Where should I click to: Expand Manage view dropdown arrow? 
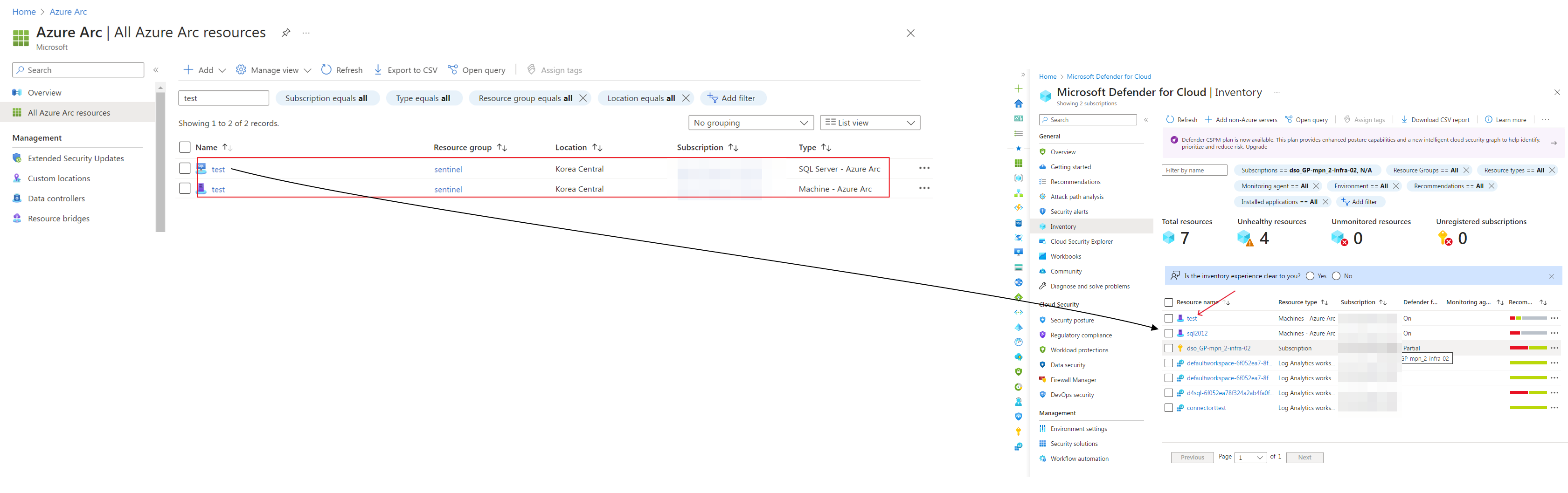[307, 70]
